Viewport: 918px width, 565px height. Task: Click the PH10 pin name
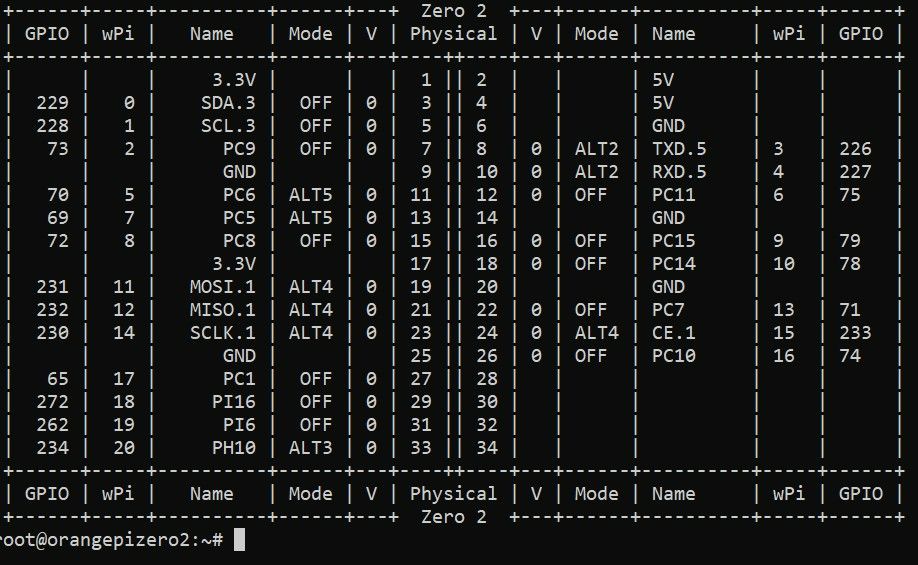click(x=234, y=448)
